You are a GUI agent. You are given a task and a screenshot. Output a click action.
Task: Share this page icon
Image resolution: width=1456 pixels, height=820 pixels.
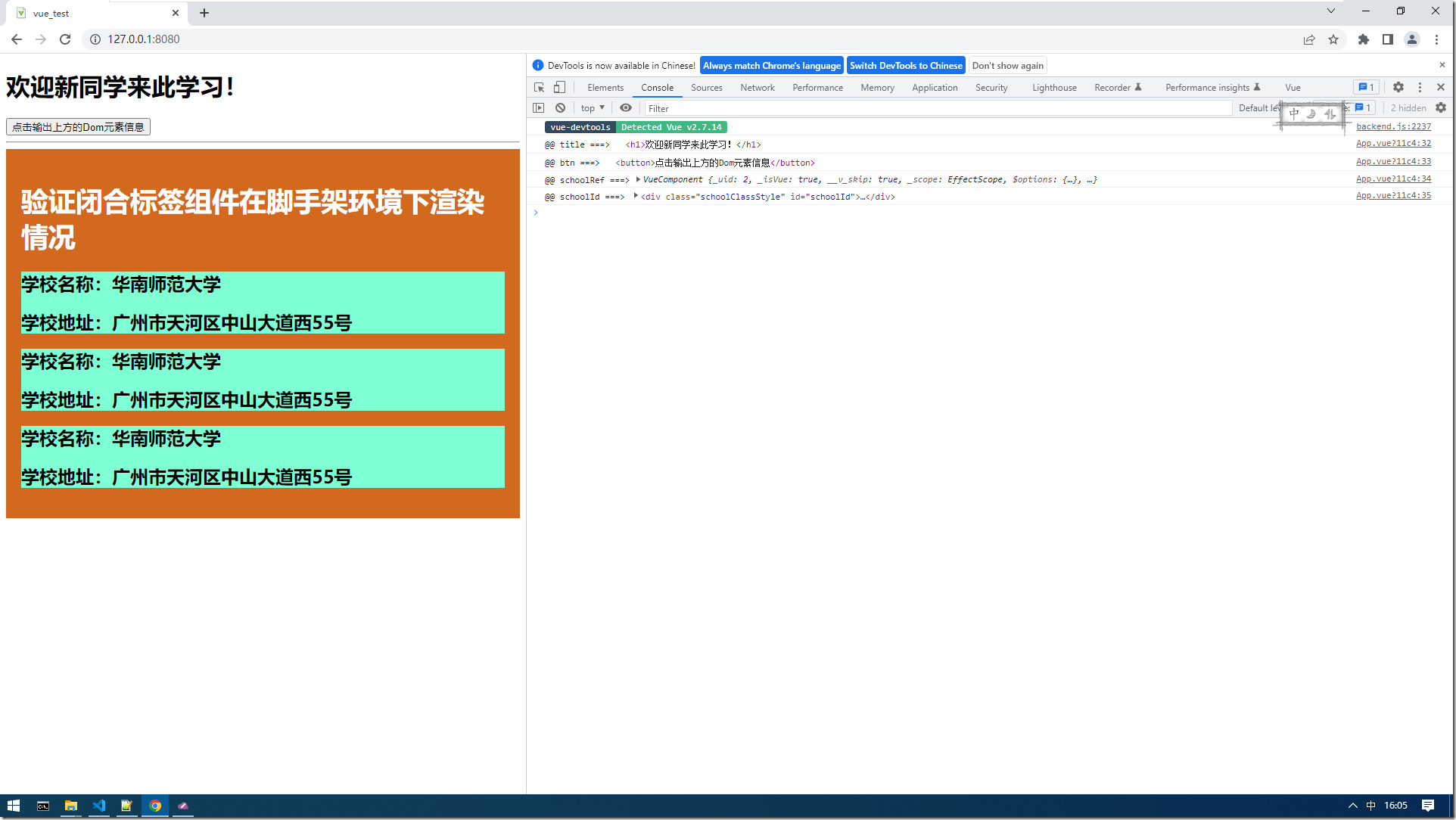pos(1309,39)
